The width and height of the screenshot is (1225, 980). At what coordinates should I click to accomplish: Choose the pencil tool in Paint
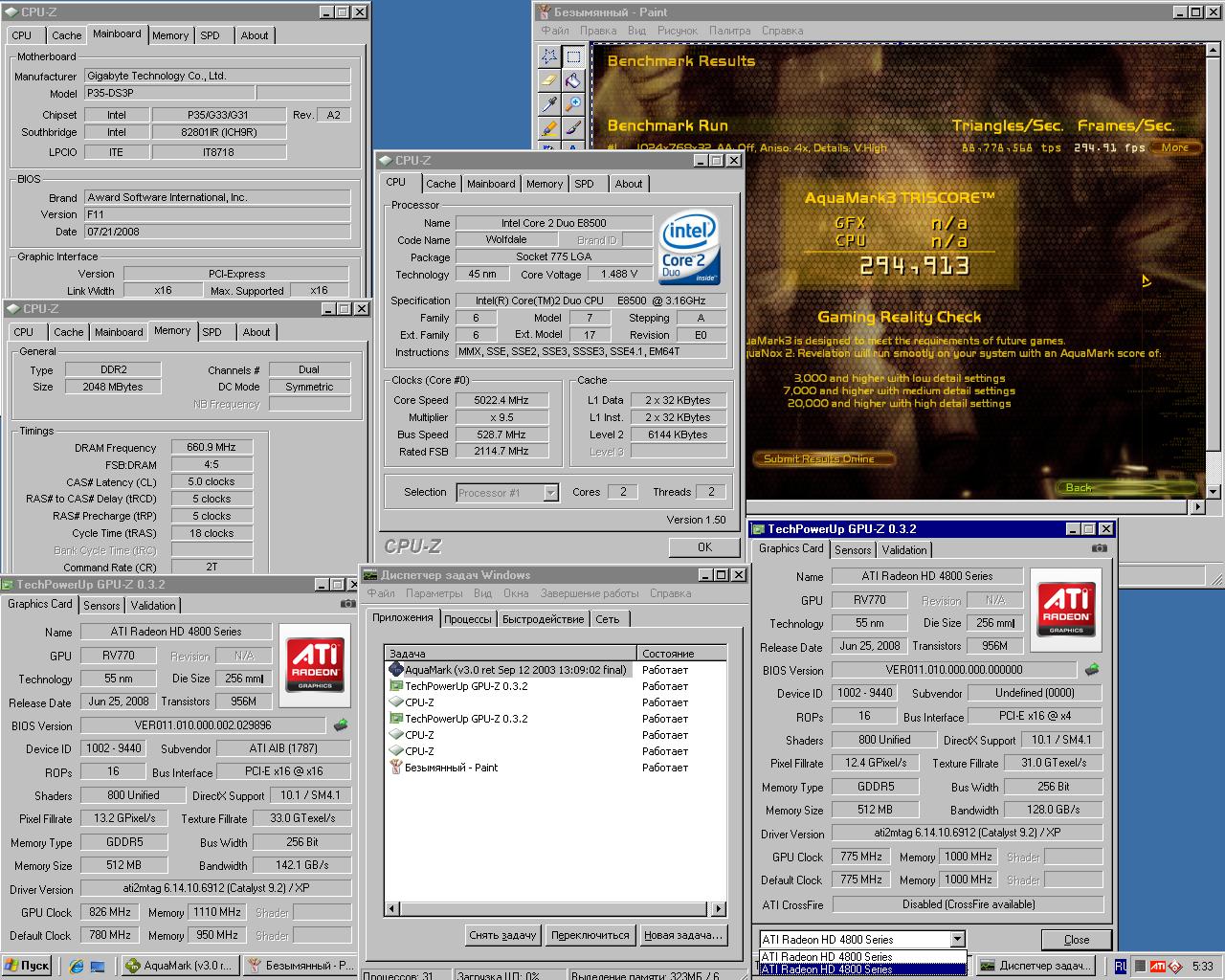(x=549, y=128)
